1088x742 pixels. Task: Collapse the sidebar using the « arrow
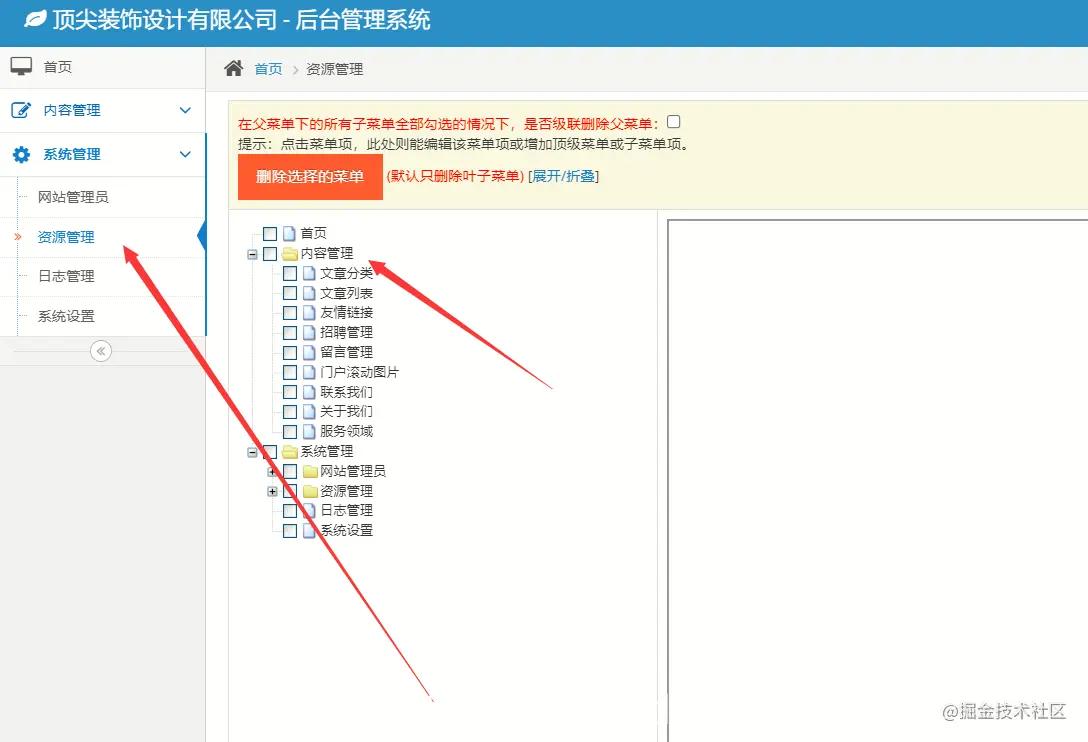click(101, 351)
